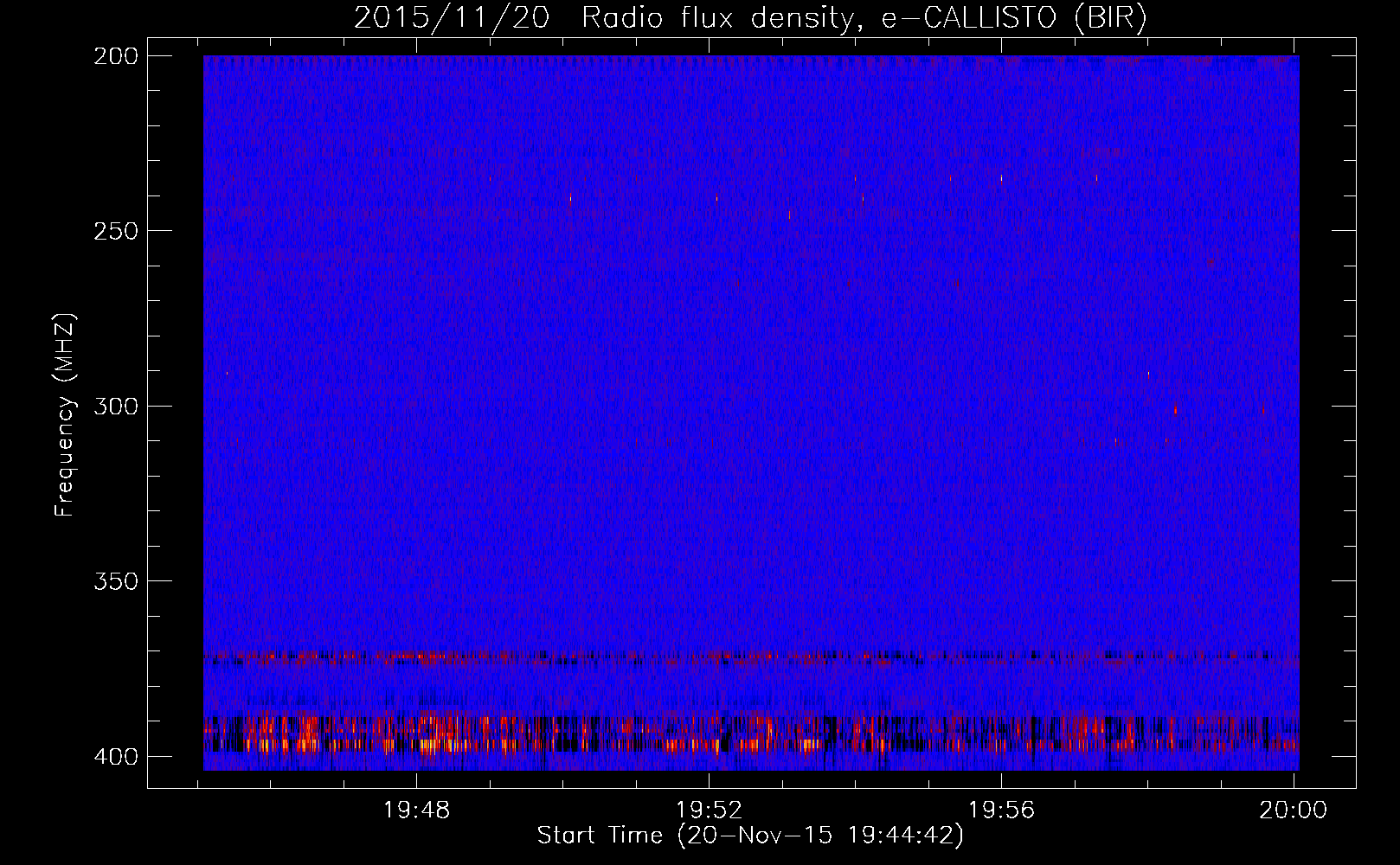1400x865 pixels.
Task: Click the 19:52 time tick label
Action: [x=709, y=811]
